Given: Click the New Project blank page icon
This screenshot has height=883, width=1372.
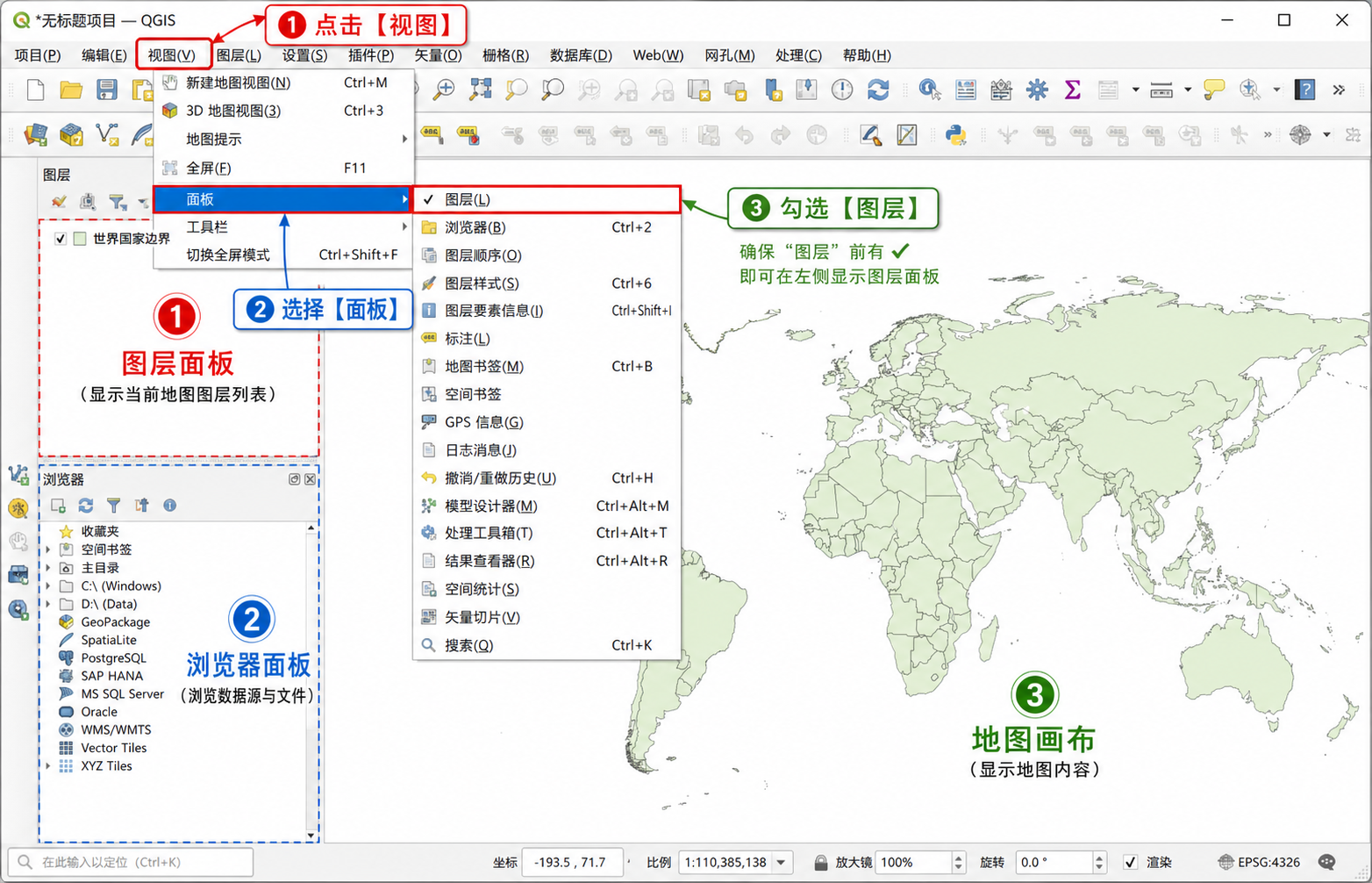Looking at the screenshot, I should [35, 90].
